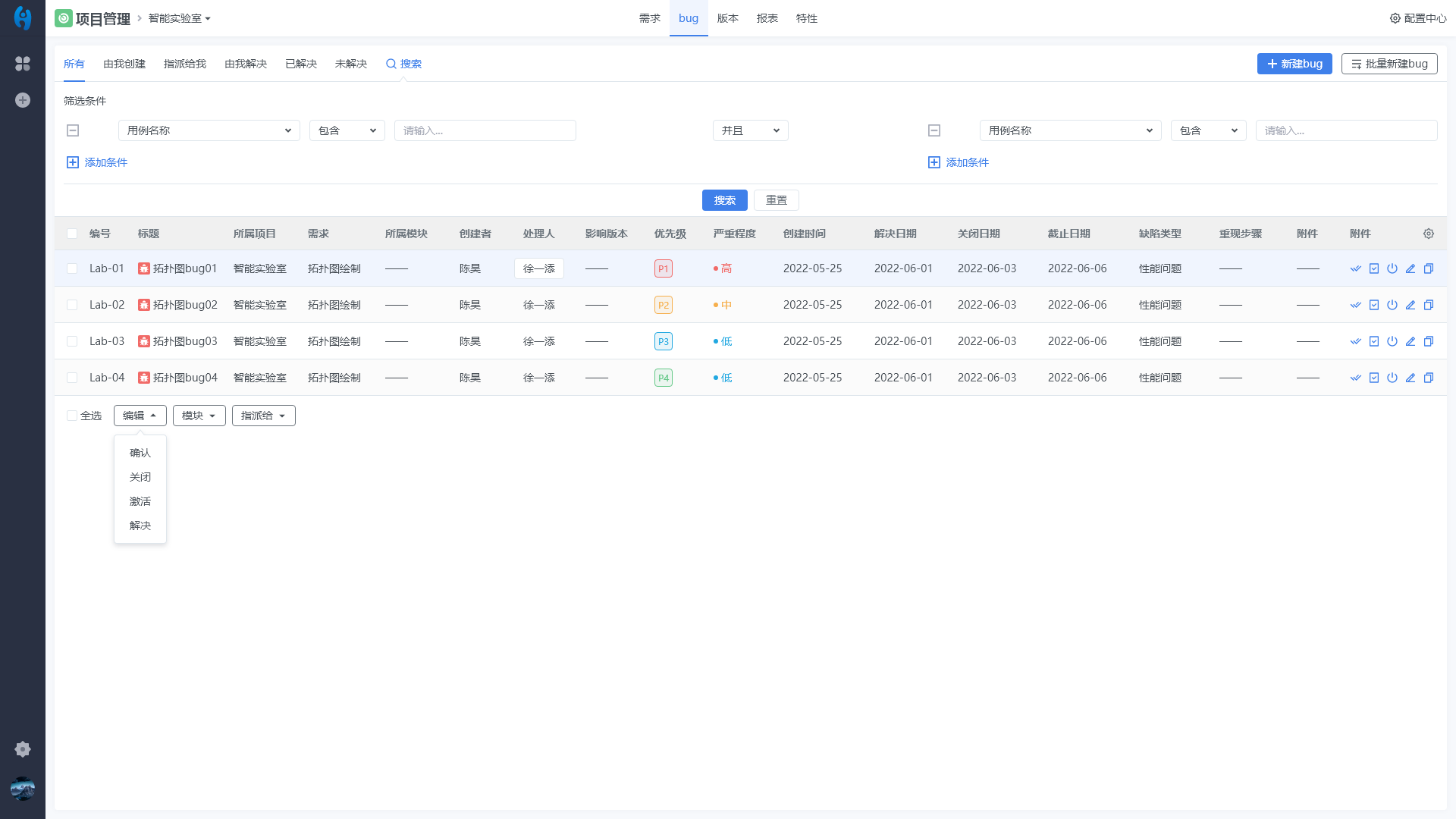Open the 并且 logic dropdown
1456x819 pixels.
pos(751,130)
